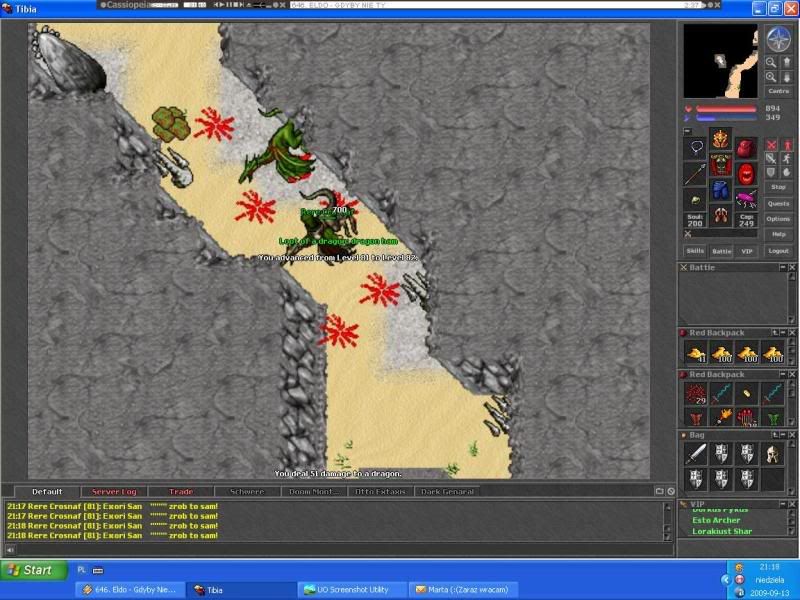Collapse the inventory panel
800x600 pixels.
point(687,131)
